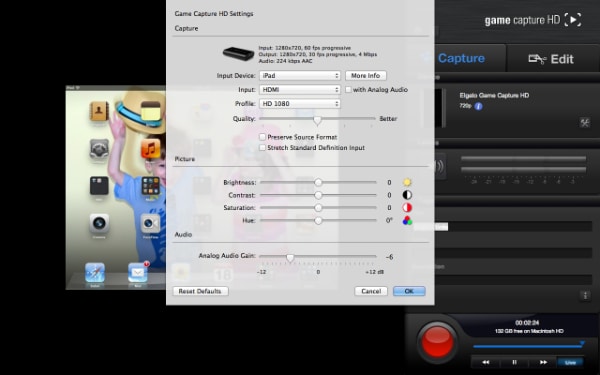600x375 pixels.
Task: Tap yellow Notes icon in iPad preview
Action: [x=150, y=111]
